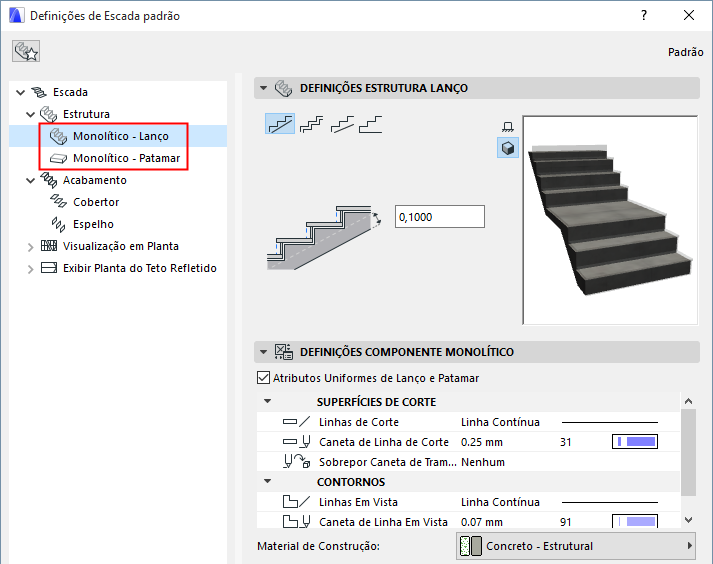Click the Cobertor tread icon
This screenshot has width=713, height=564.
point(58,201)
